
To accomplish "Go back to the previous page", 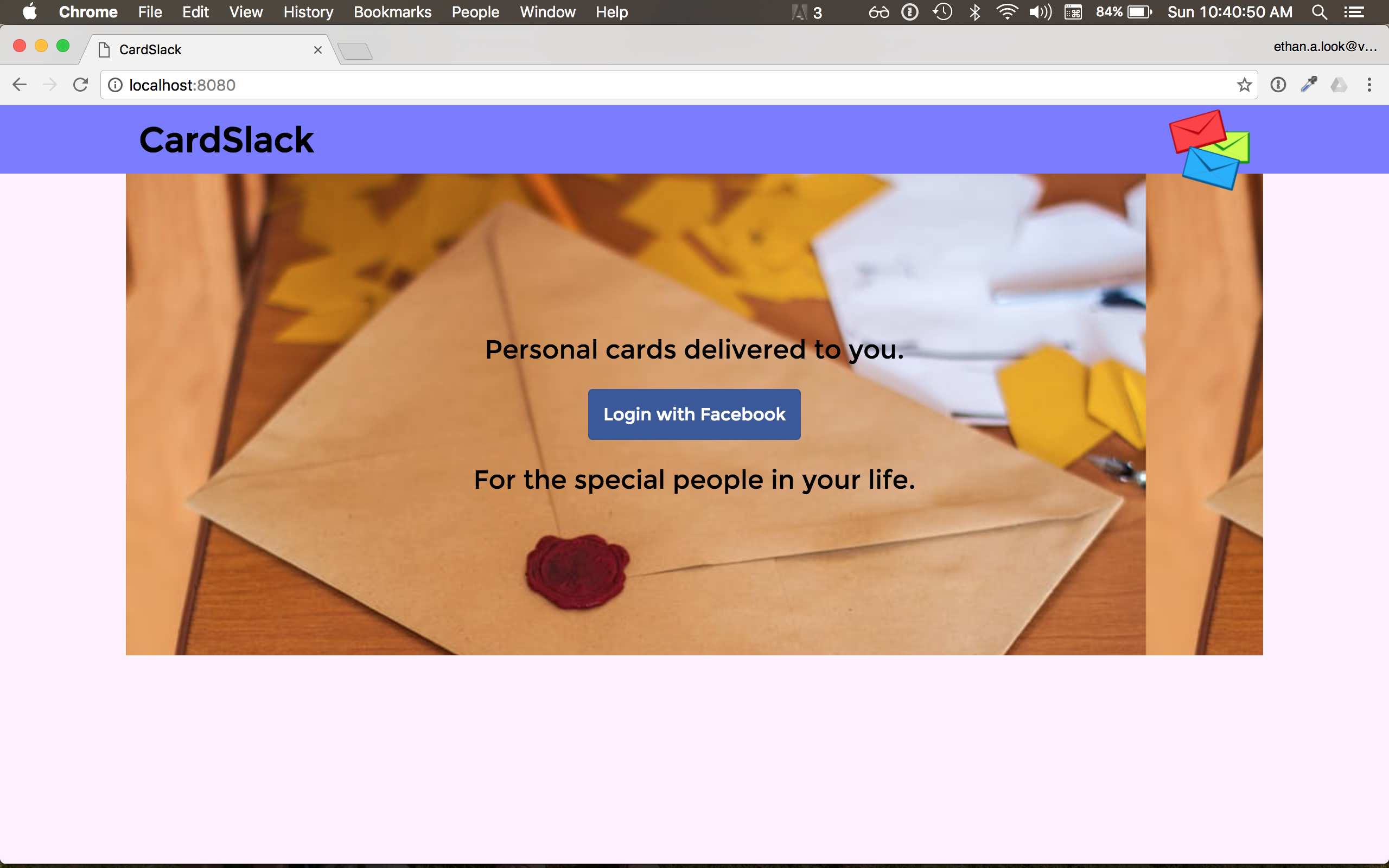I will [20, 85].
